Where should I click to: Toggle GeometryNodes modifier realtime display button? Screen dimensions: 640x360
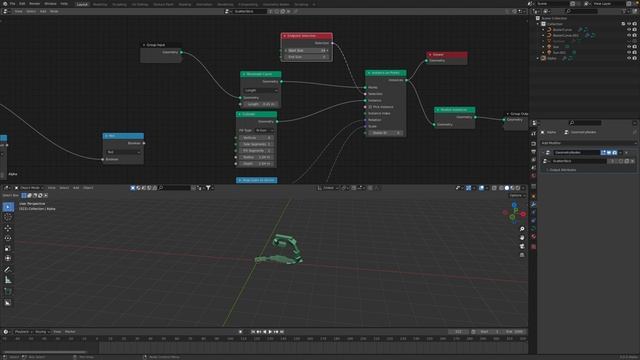click(609, 153)
